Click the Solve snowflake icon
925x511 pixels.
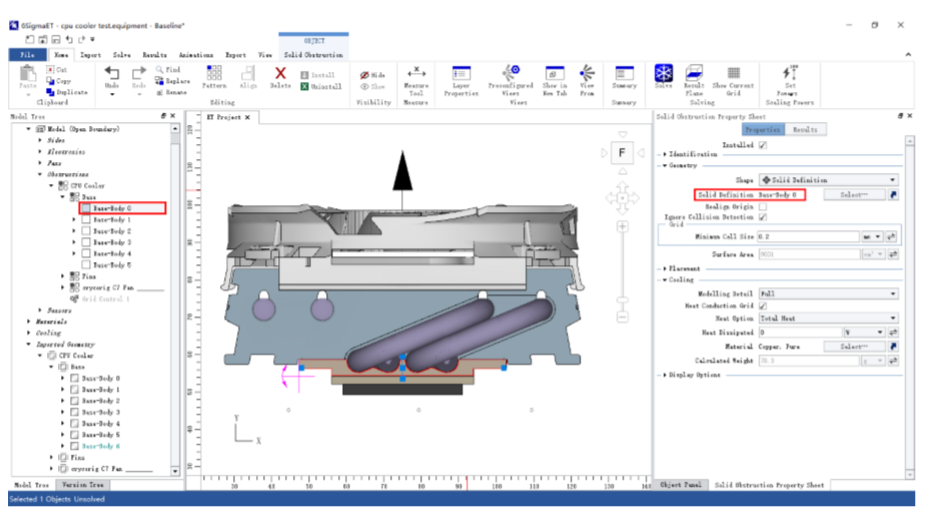pyautogui.click(x=663, y=74)
